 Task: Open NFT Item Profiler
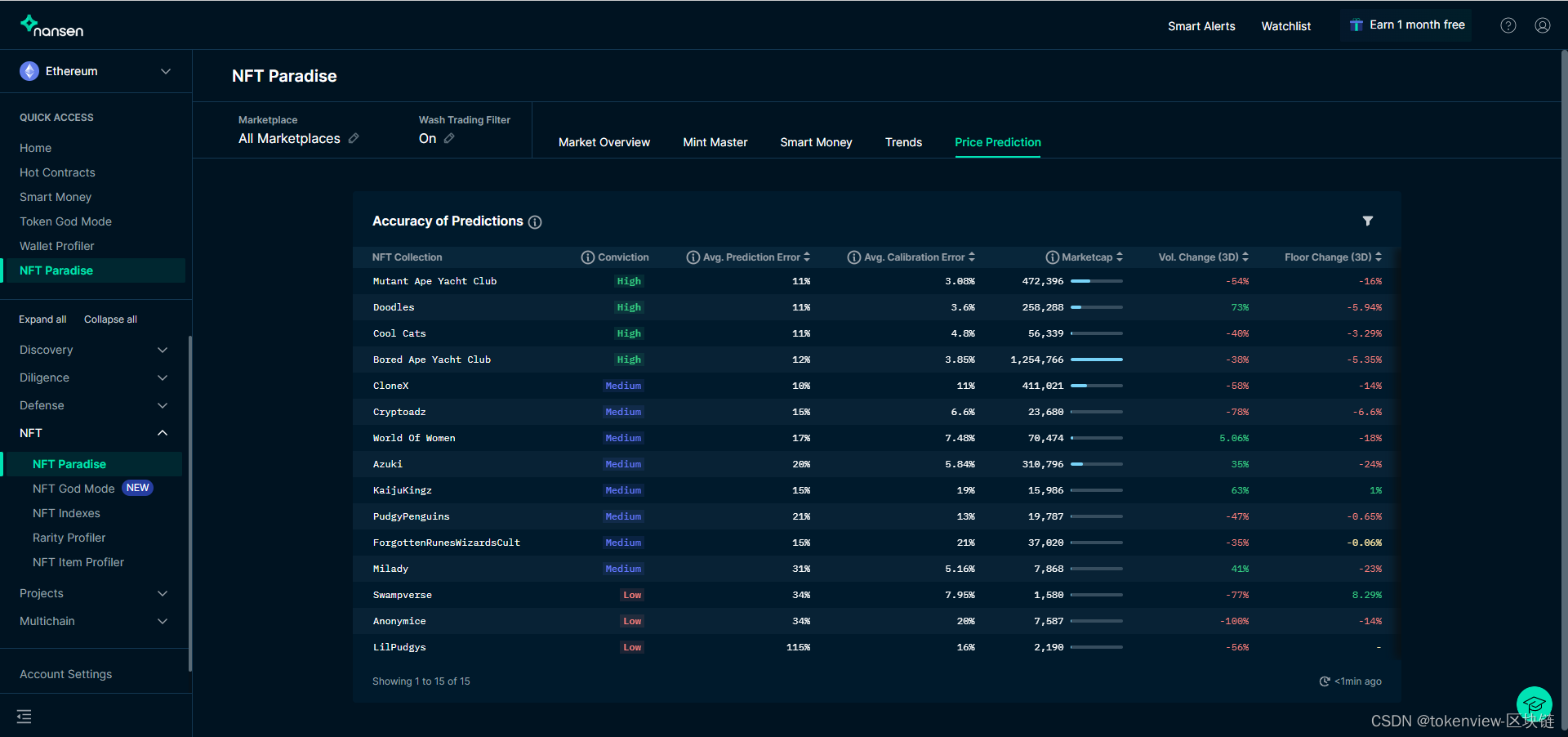coord(78,562)
